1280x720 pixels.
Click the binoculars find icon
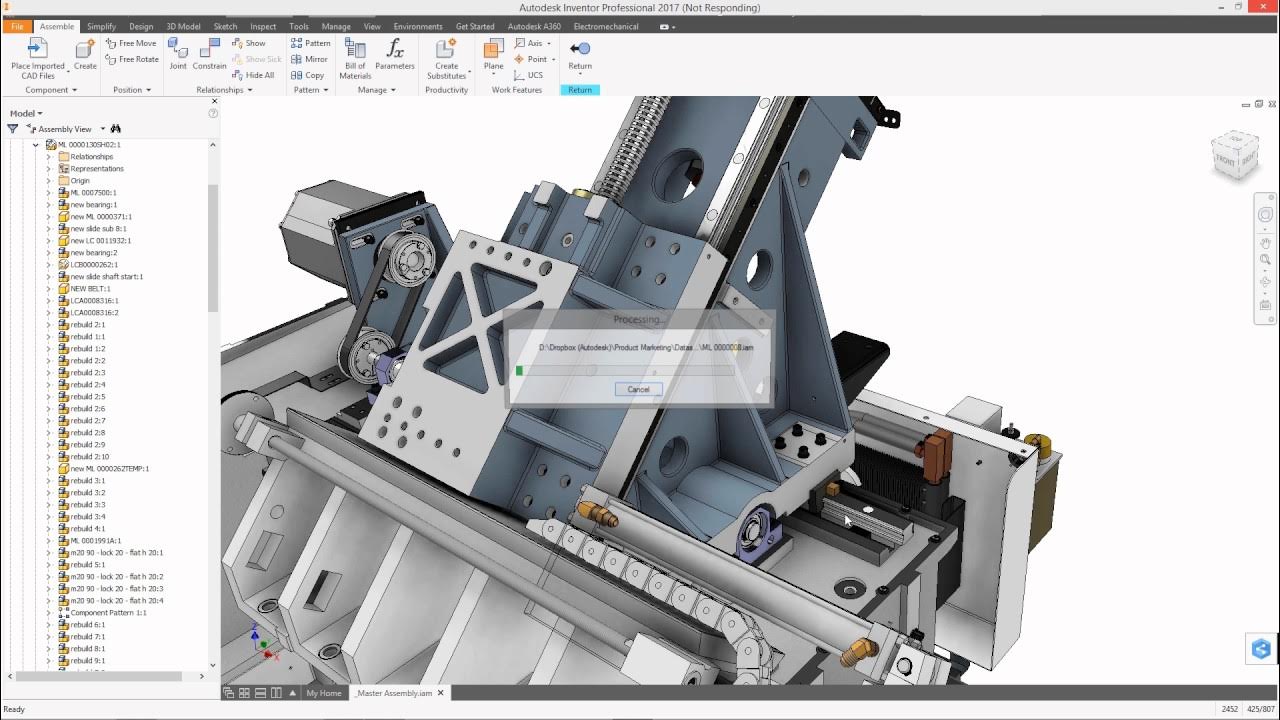click(x=116, y=129)
